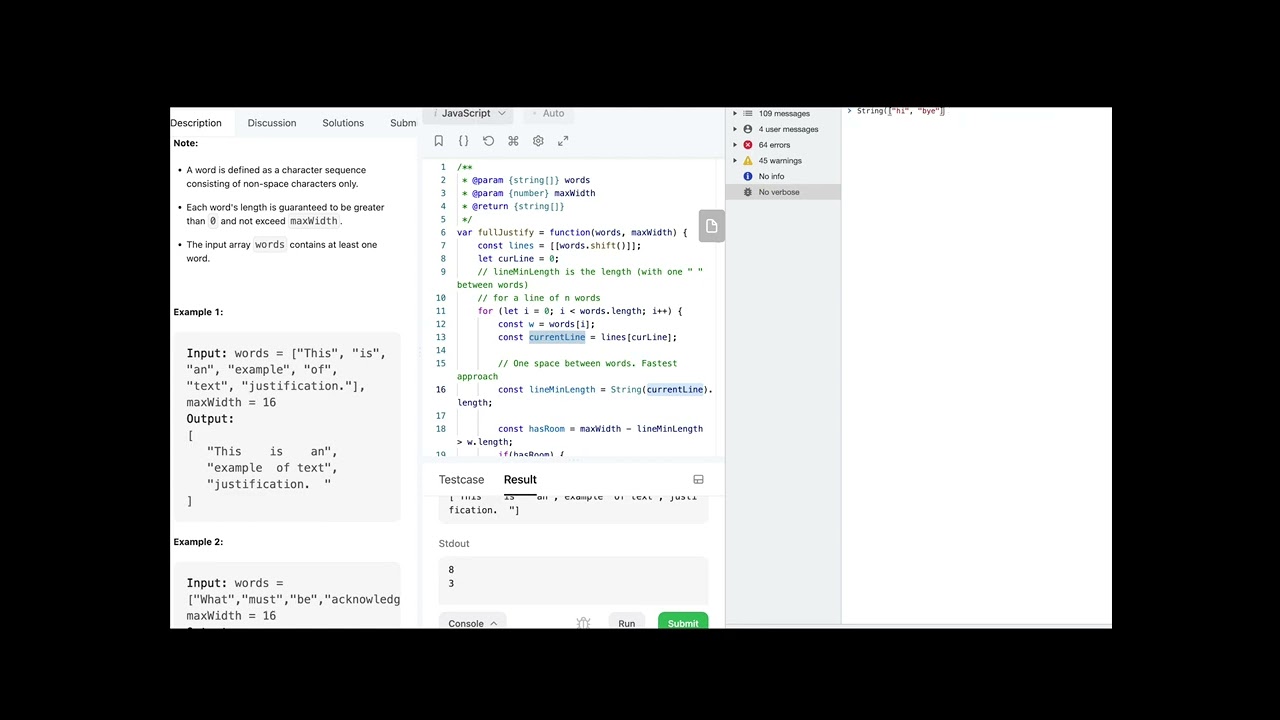1280x720 pixels.
Task: Expand the 64 errors group arrow
Action: [735, 145]
